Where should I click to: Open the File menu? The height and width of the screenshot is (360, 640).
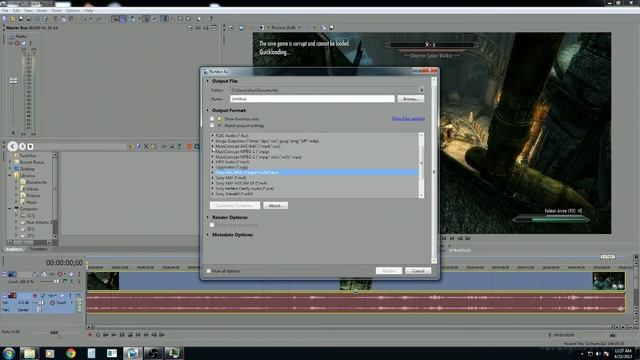(5, 11)
